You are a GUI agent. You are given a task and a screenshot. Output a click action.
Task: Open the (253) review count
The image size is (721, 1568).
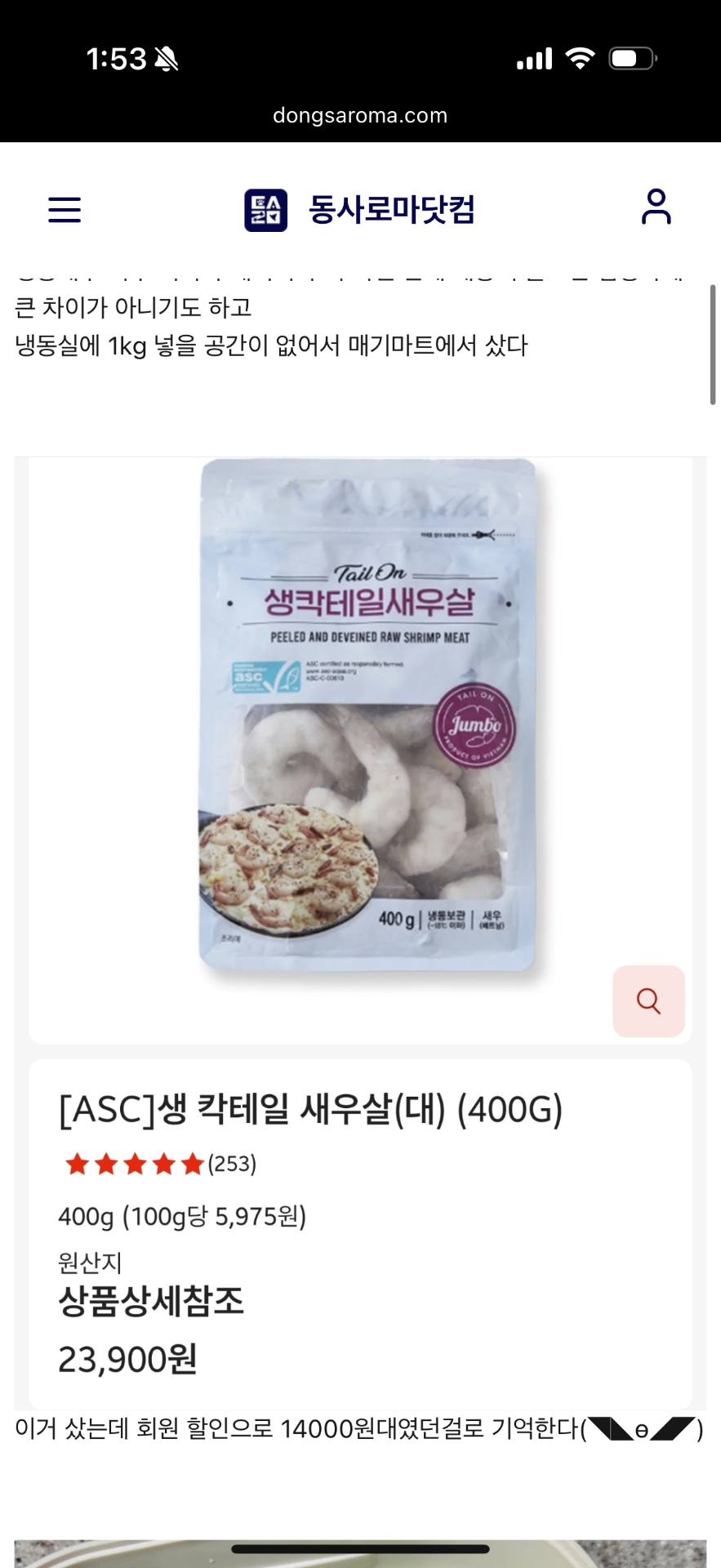coord(232,1164)
